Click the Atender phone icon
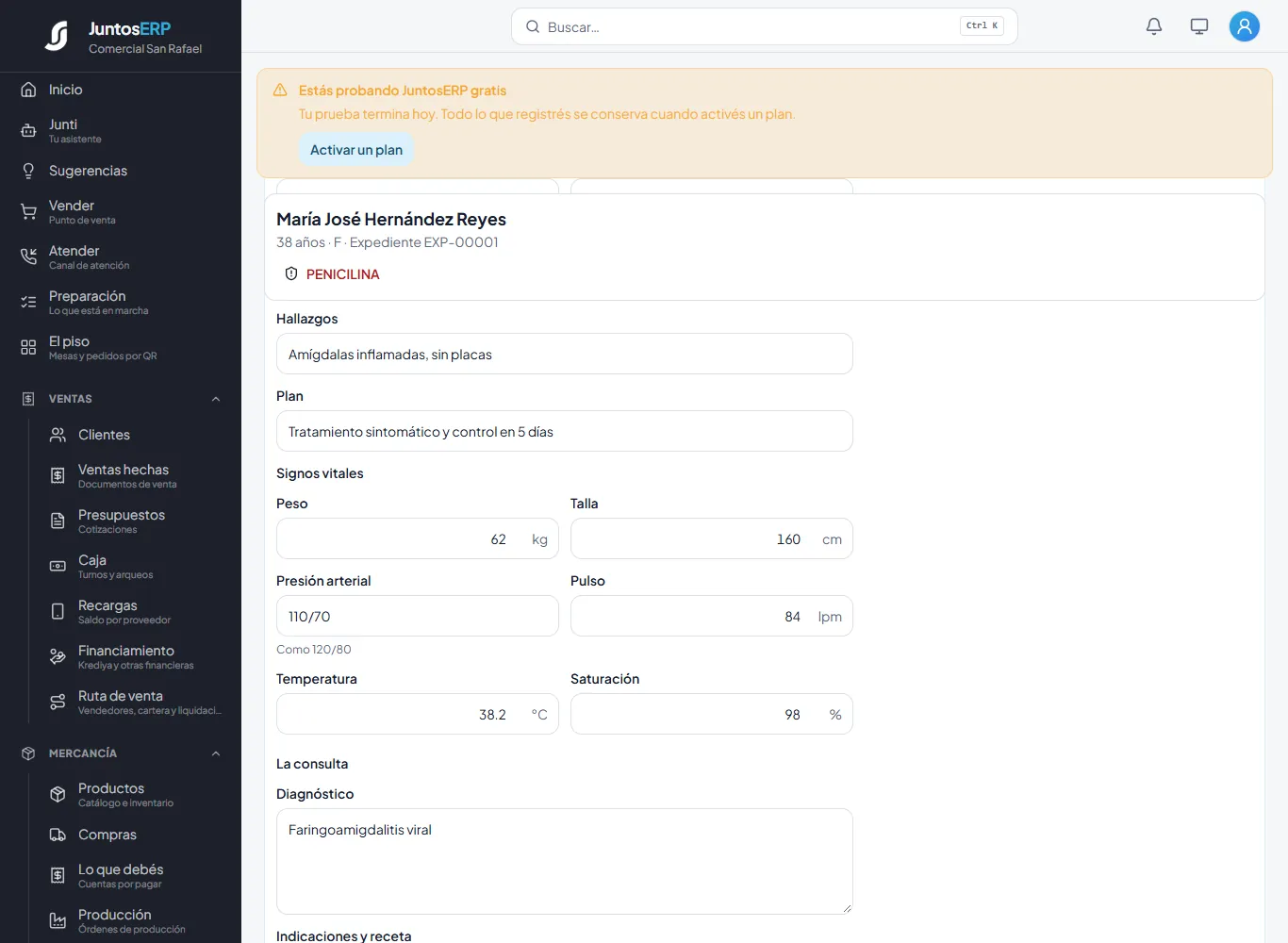Viewport: 1288px width, 943px height. pyautogui.click(x=28, y=257)
